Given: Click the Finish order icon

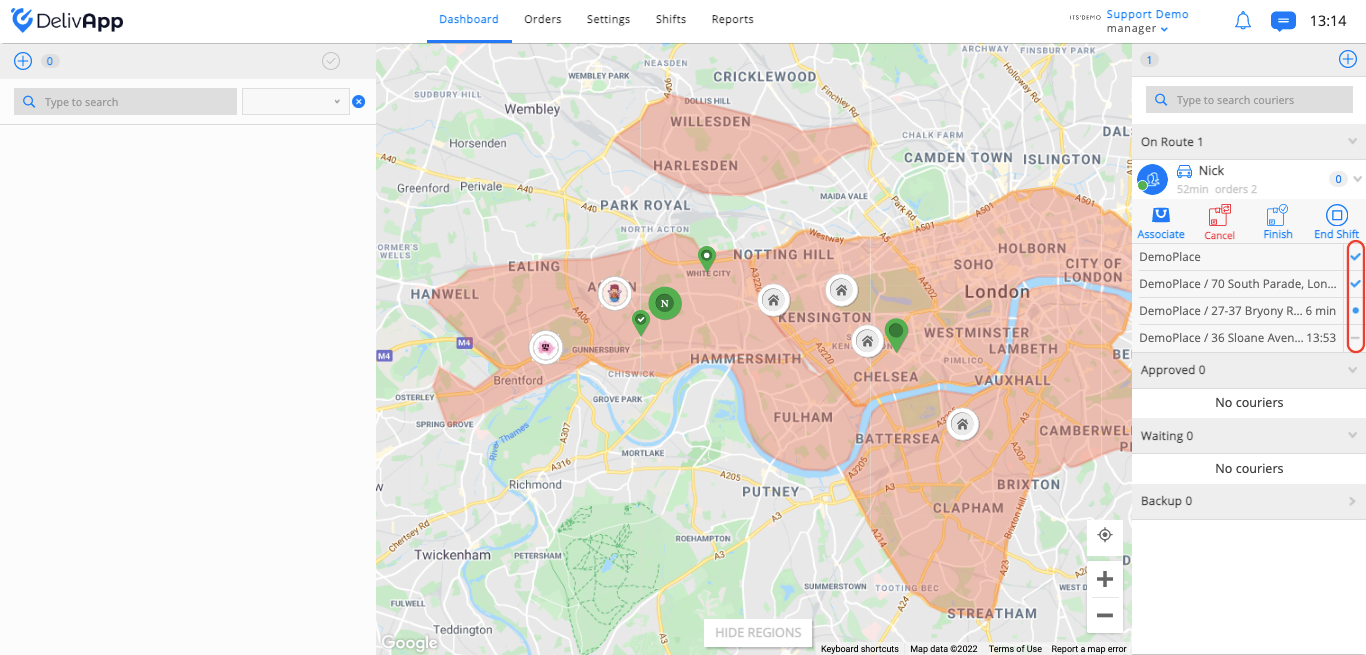Looking at the screenshot, I should point(1277,215).
